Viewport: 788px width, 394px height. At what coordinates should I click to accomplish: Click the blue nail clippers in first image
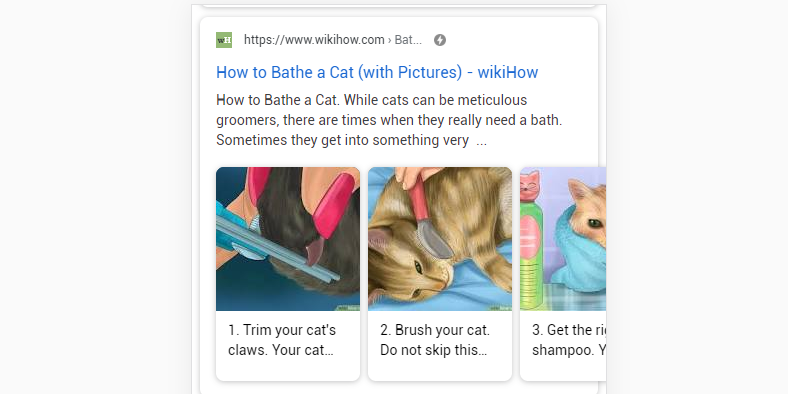coord(269,241)
